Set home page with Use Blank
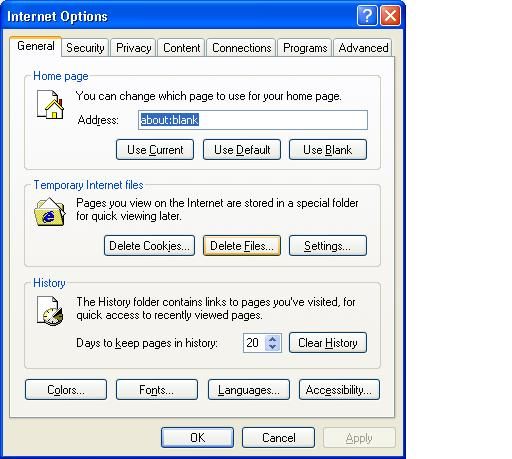Screen dimensions: 512x459 (x=328, y=150)
